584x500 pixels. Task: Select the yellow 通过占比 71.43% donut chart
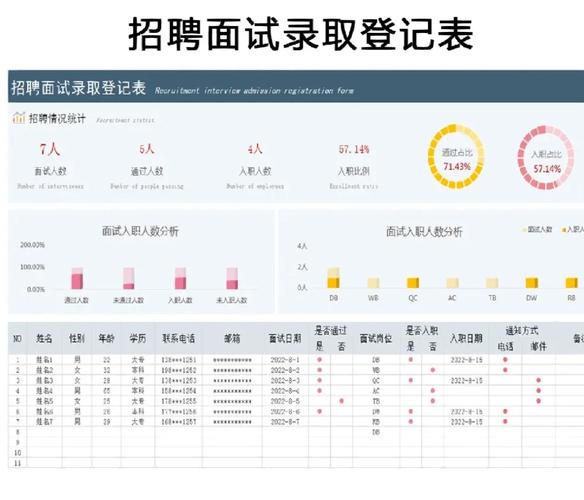(456, 157)
